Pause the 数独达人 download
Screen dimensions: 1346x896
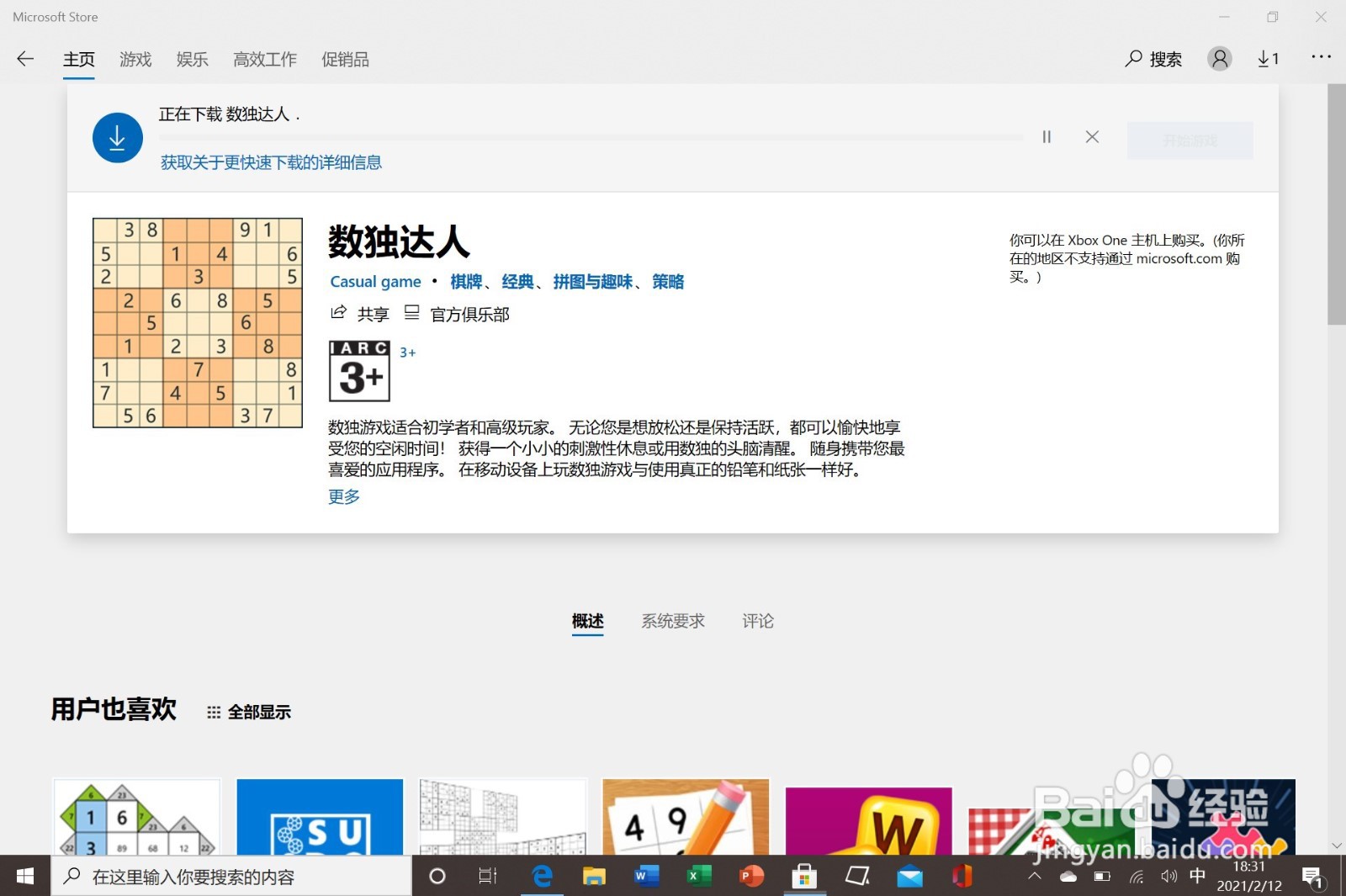[1047, 136]
